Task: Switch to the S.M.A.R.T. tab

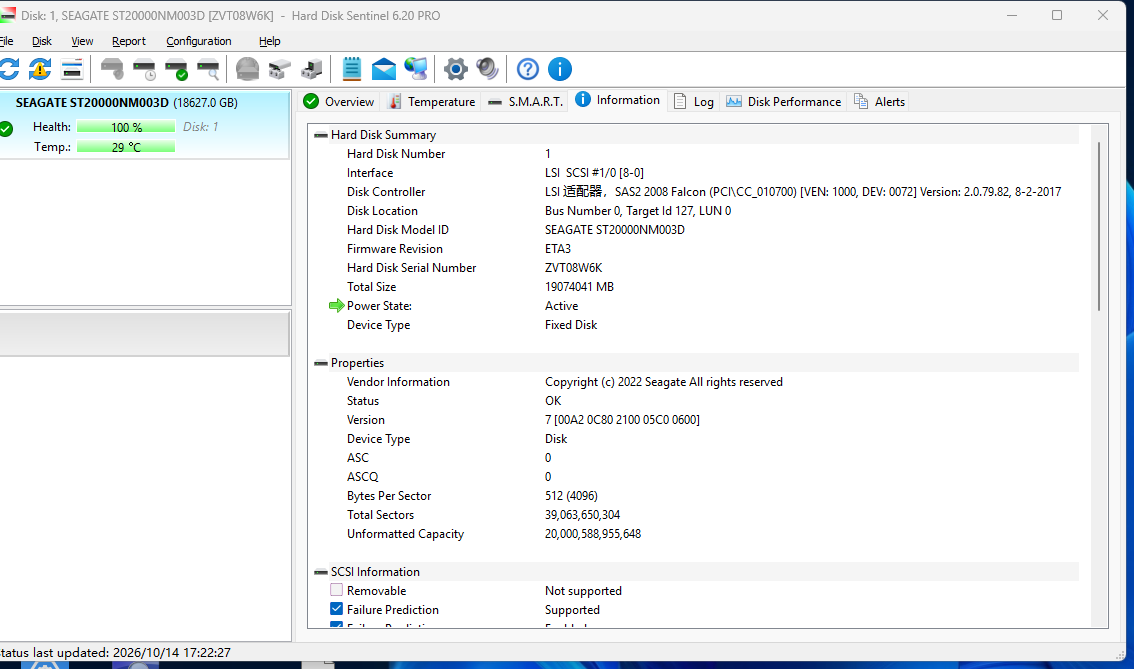Action: point(526,101)
